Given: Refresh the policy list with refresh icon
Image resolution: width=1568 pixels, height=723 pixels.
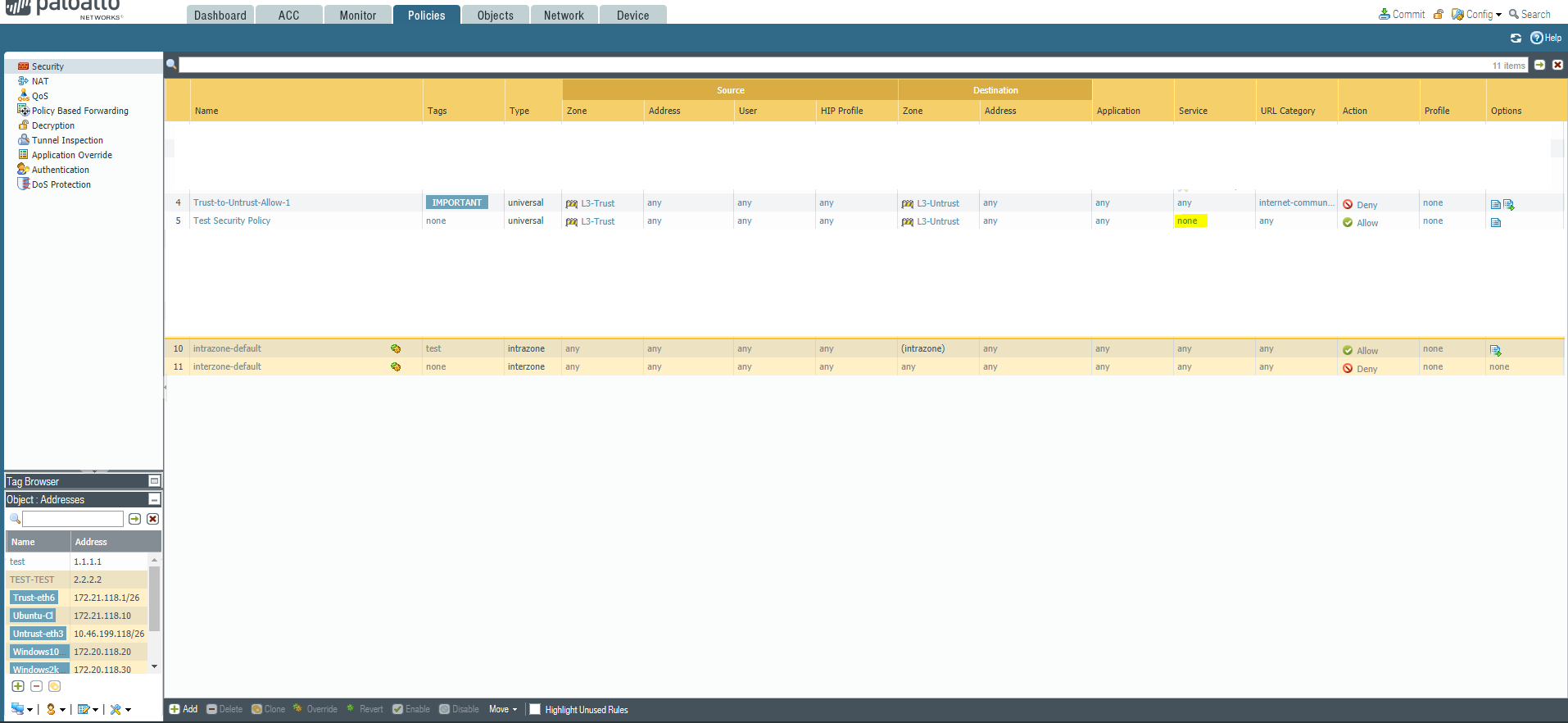Looking at the screenshot, I should [x=1516, y=38].
